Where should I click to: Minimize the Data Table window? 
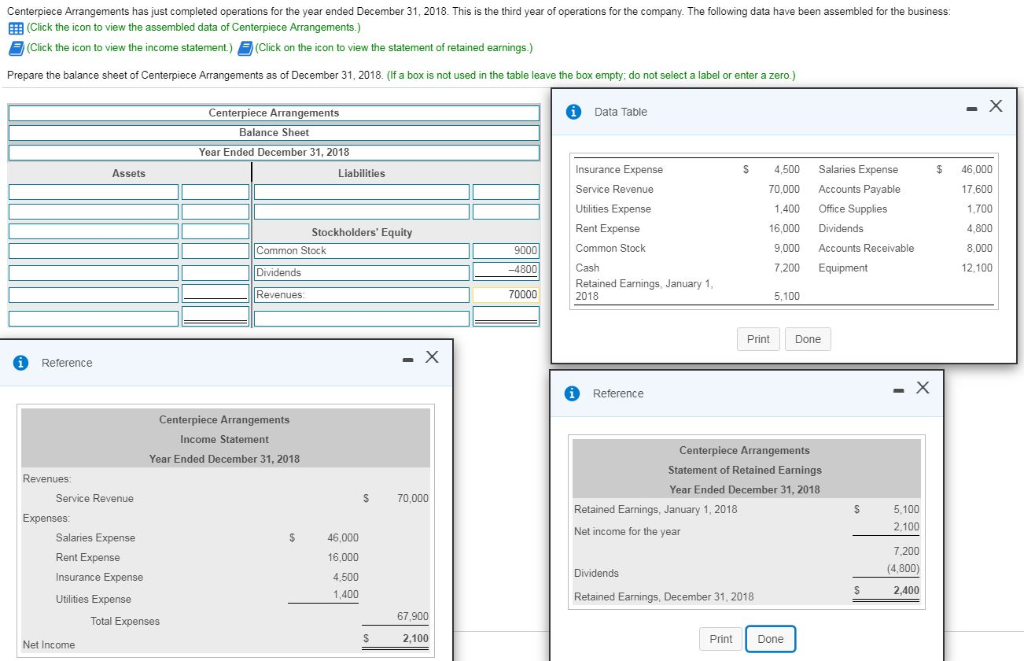(x=972, y=109)
